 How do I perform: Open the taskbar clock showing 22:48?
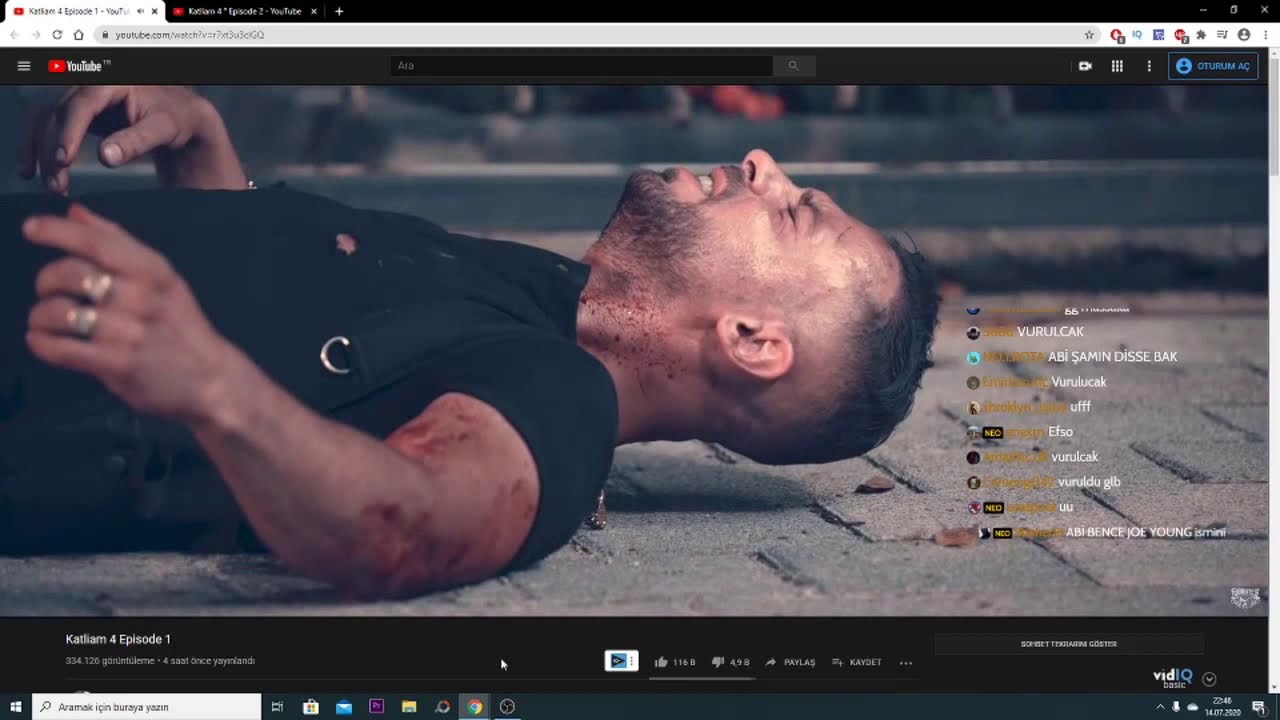click(1225, 707)
